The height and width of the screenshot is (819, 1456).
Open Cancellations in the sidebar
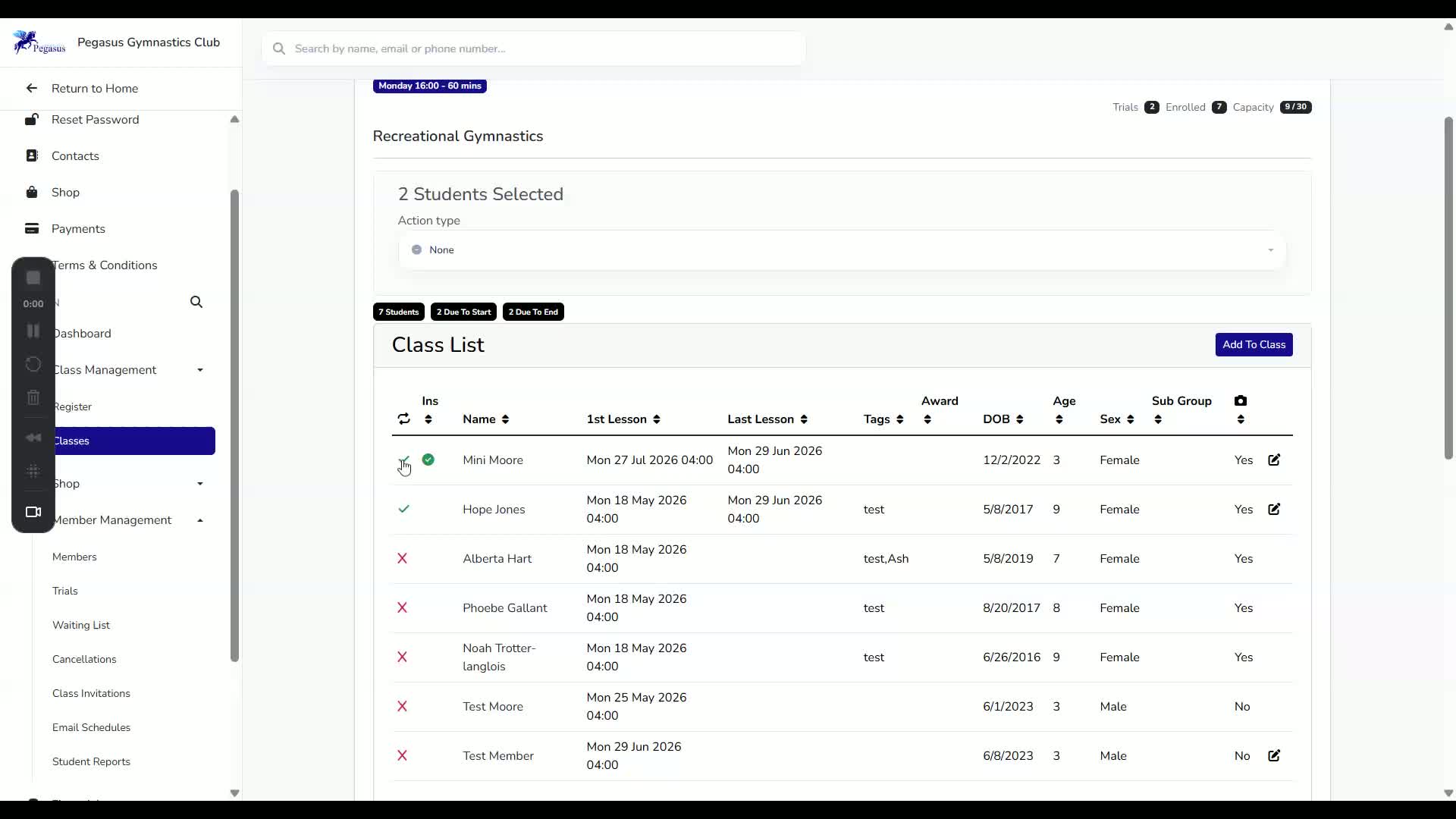point(84,659)
